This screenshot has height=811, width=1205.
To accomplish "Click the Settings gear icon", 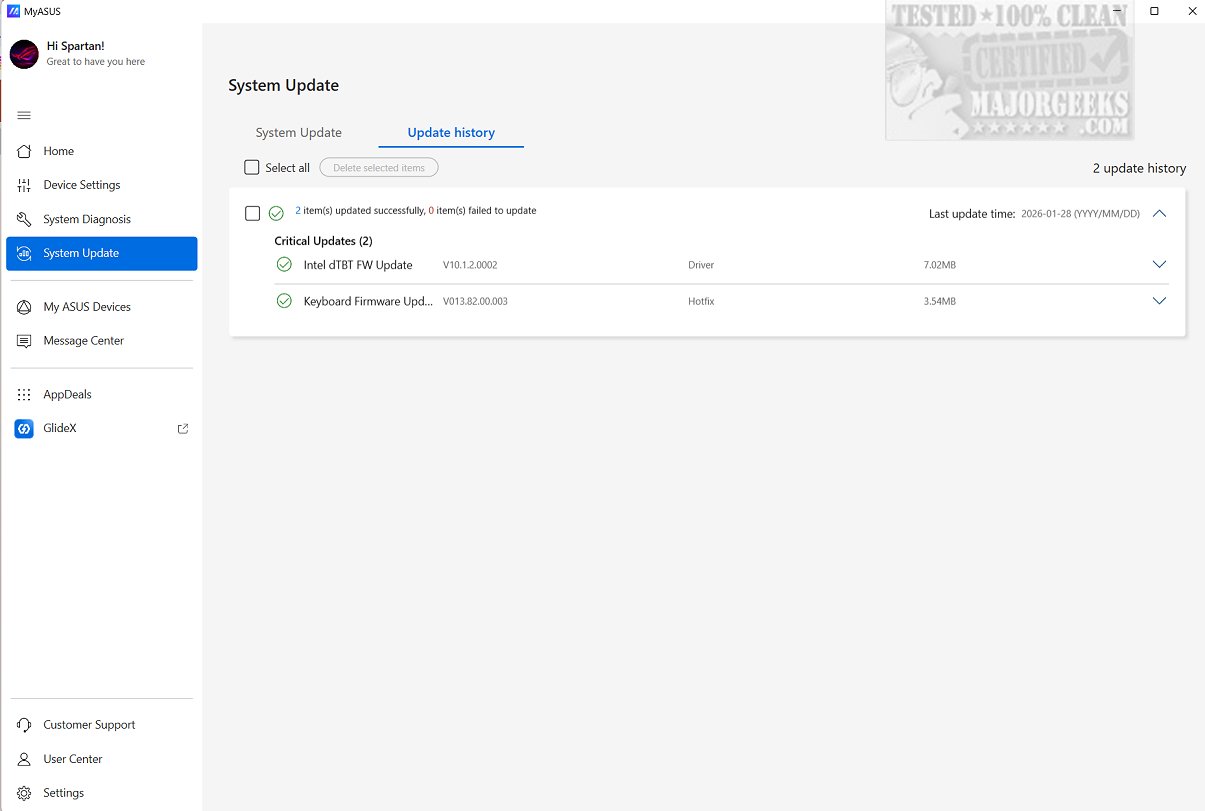I will coord(24,793).
